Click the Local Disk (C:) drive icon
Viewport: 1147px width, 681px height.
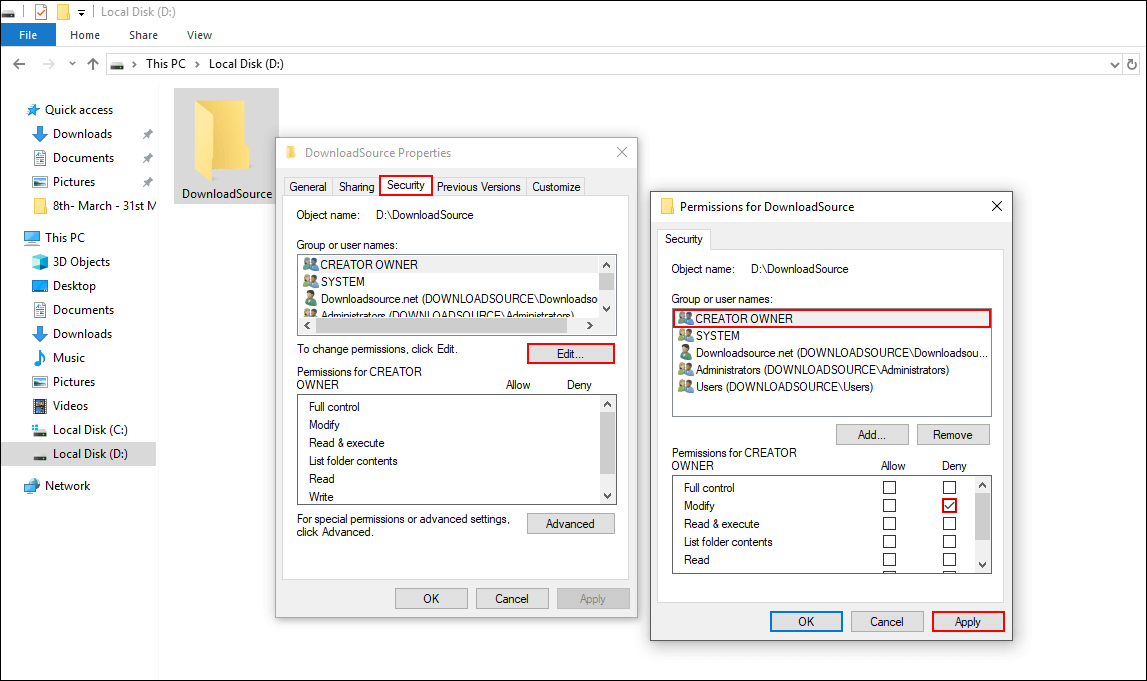(40, 430)
